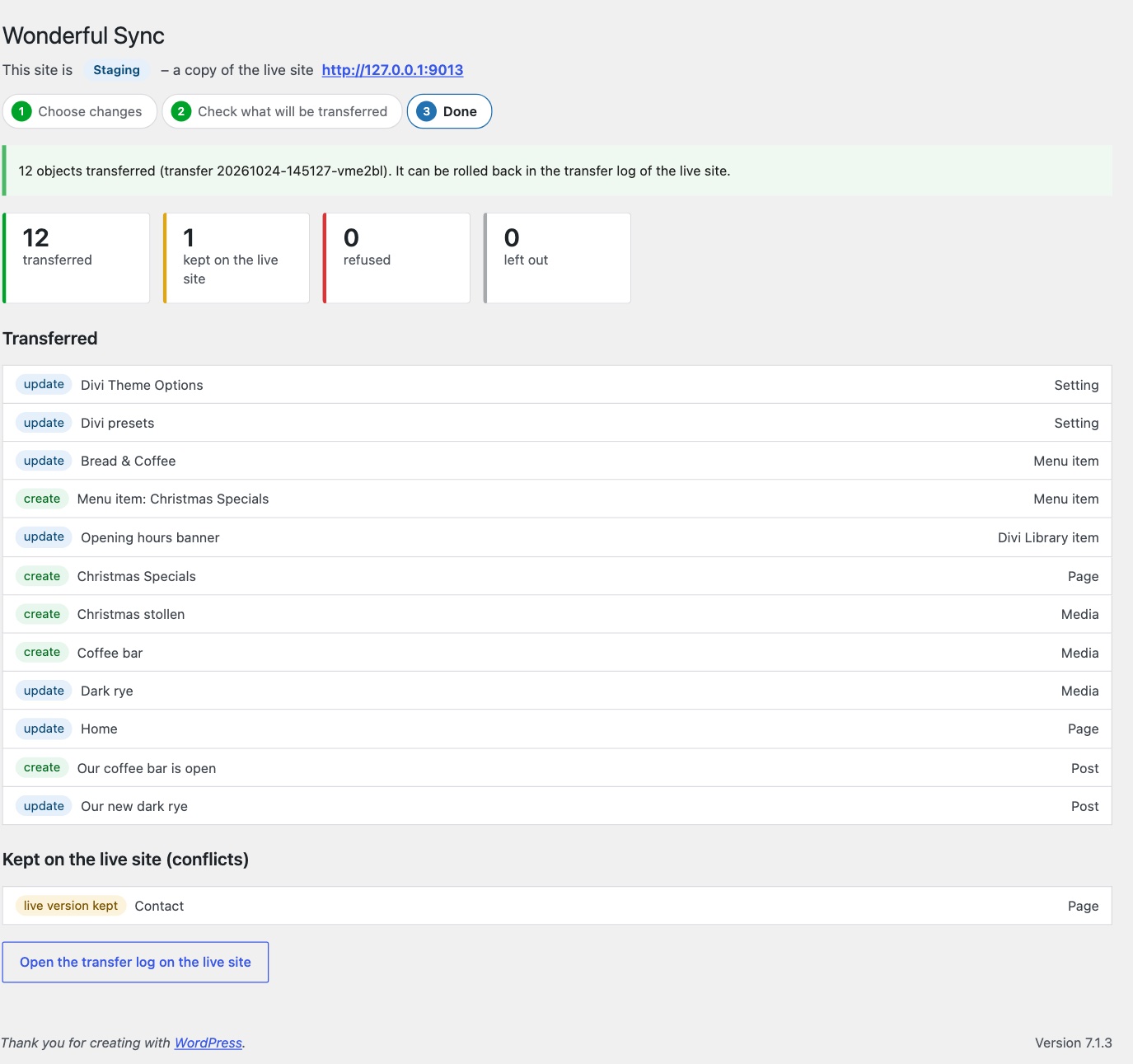Click the Post type label for Our new dark rye
This screenshot has height=1064, width=1133.
[x=1084, y=806]
